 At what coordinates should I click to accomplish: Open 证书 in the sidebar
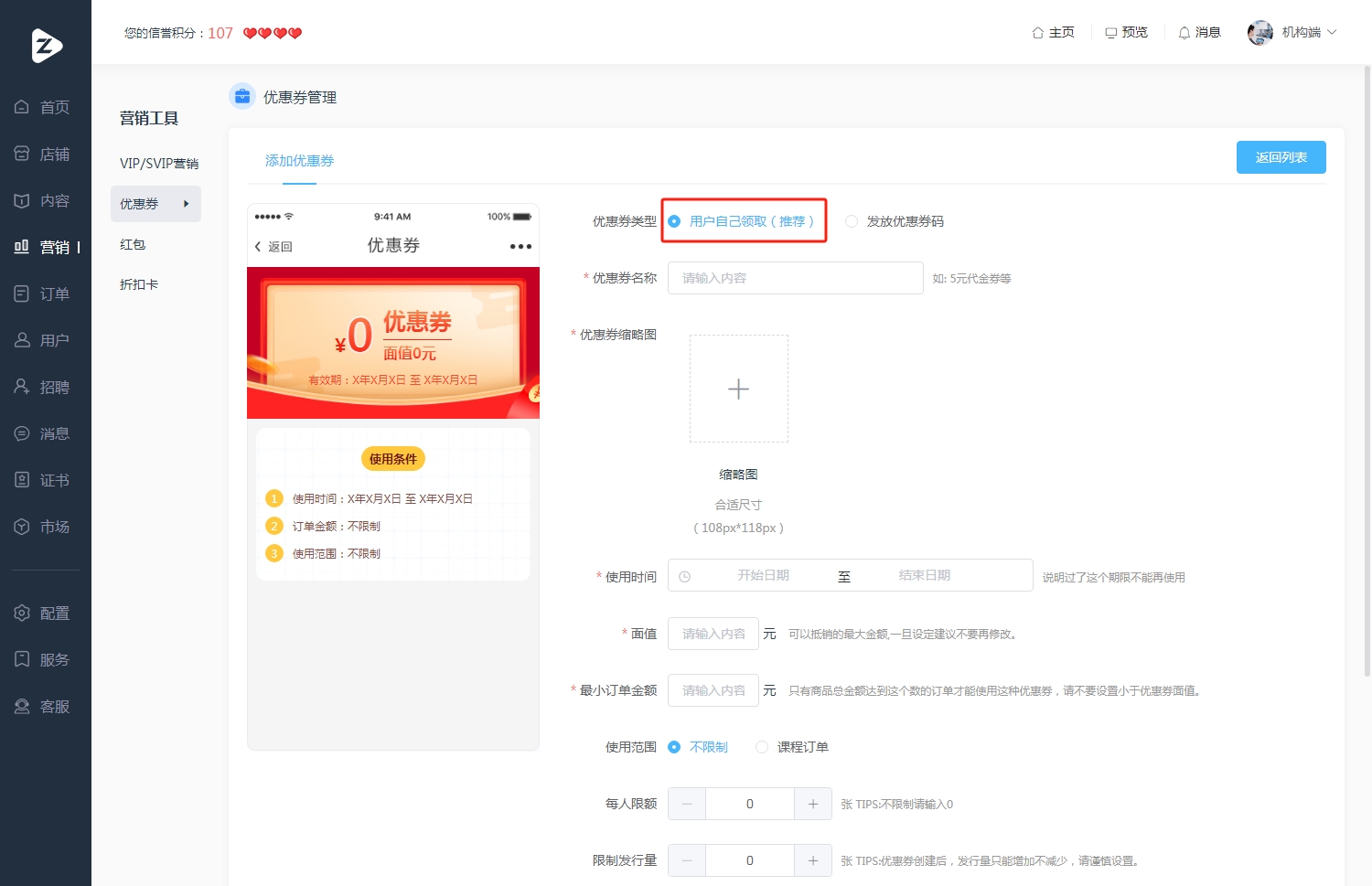[42, 480]
